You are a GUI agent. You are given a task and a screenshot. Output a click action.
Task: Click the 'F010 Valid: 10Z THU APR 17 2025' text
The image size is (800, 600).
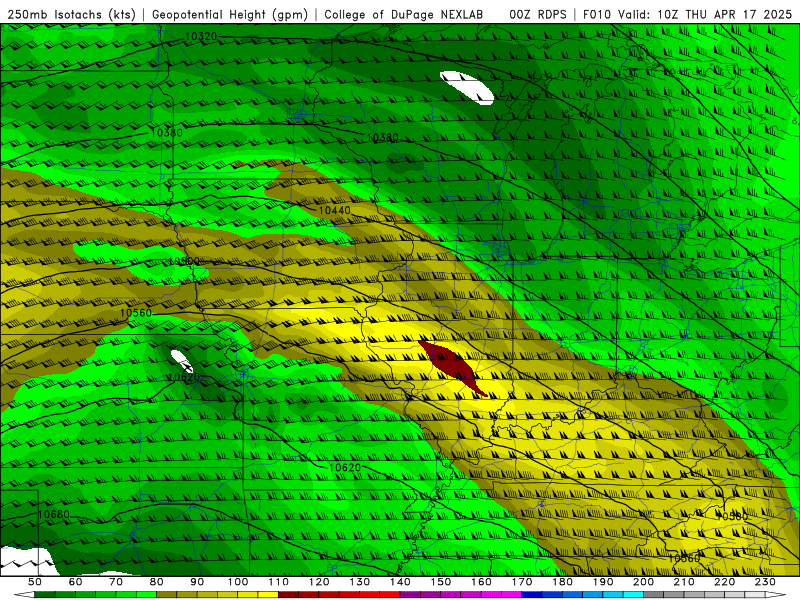click(687, 15)
